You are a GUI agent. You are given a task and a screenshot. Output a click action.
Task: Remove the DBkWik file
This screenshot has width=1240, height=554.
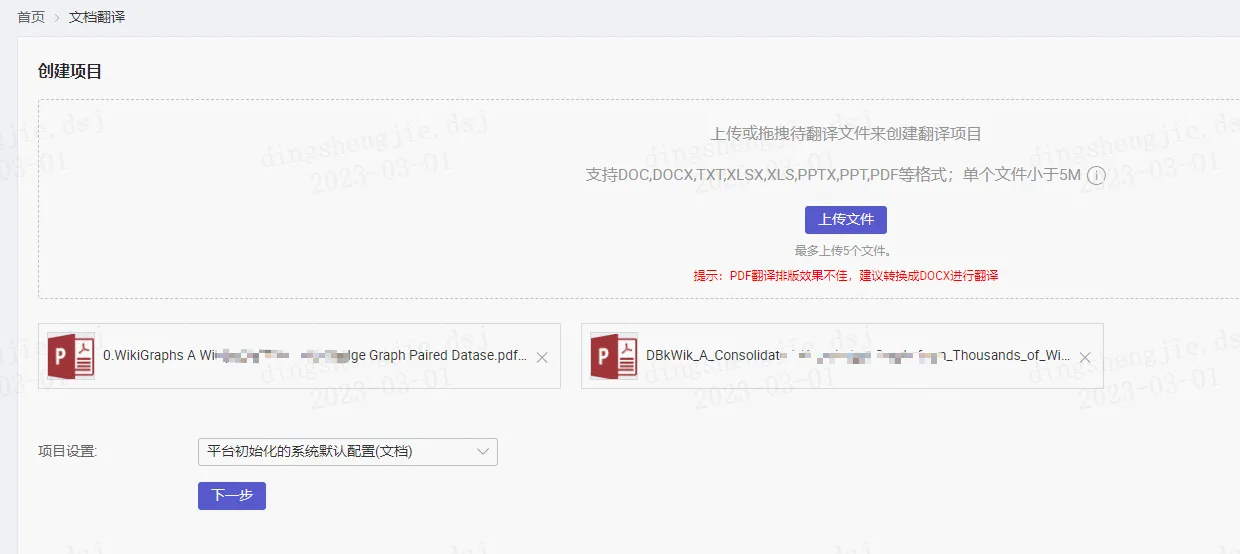tap(1085, 357)
